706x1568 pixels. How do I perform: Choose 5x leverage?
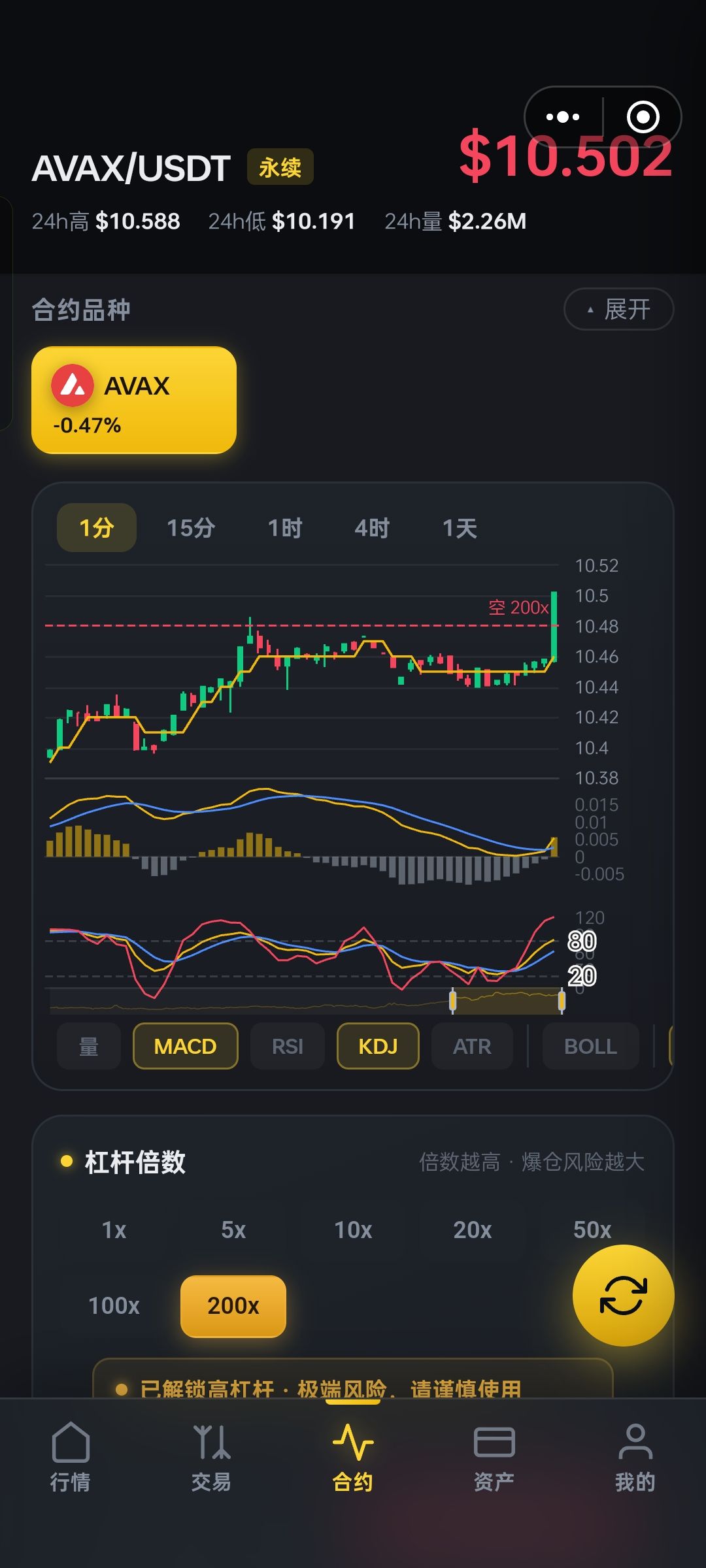point(233,1230)
